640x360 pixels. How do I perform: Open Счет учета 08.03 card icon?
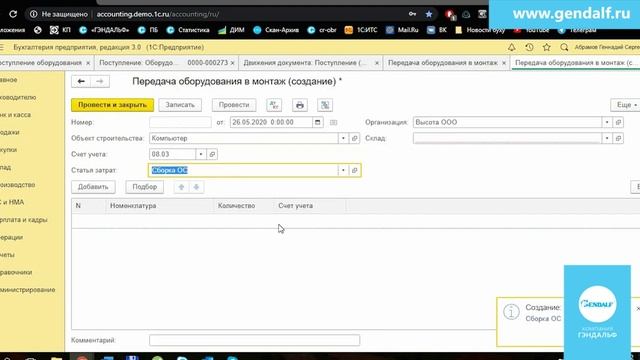(x=212, y=154)
